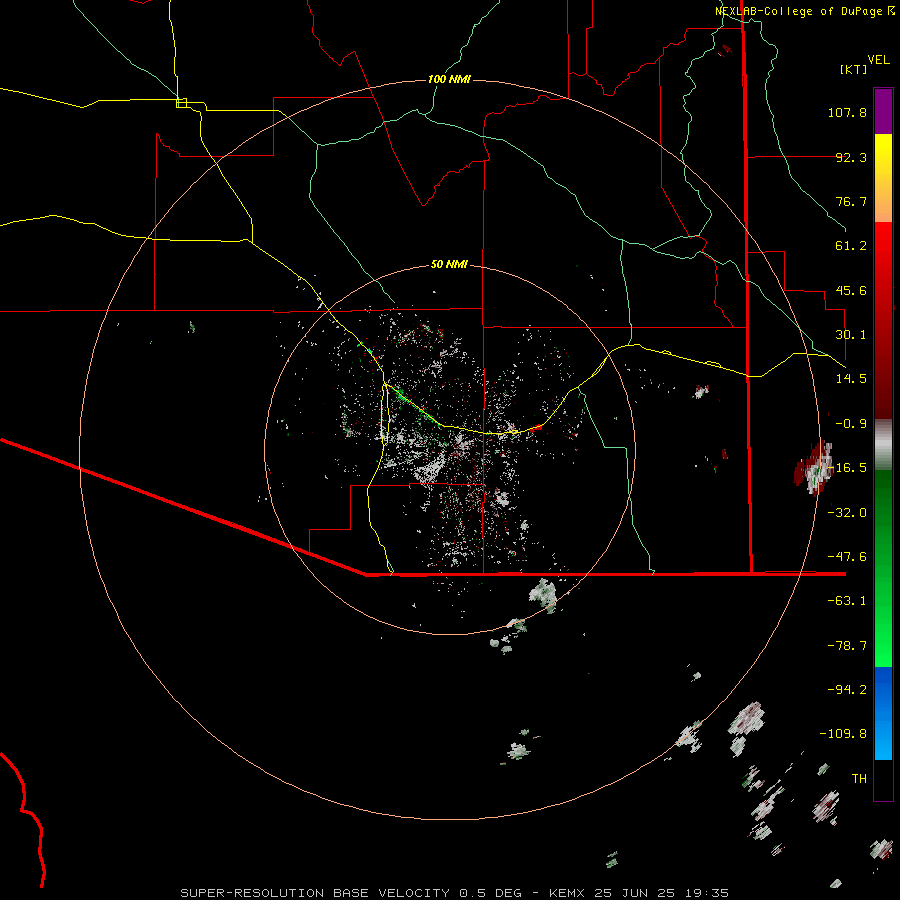
Task: Select the 92.3 scale value
Action: tap(851, 157)
